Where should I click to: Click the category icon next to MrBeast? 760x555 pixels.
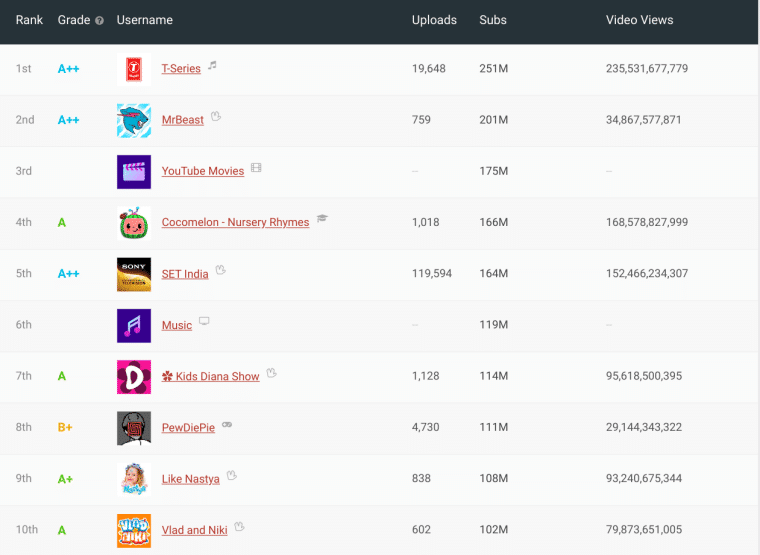216,116
